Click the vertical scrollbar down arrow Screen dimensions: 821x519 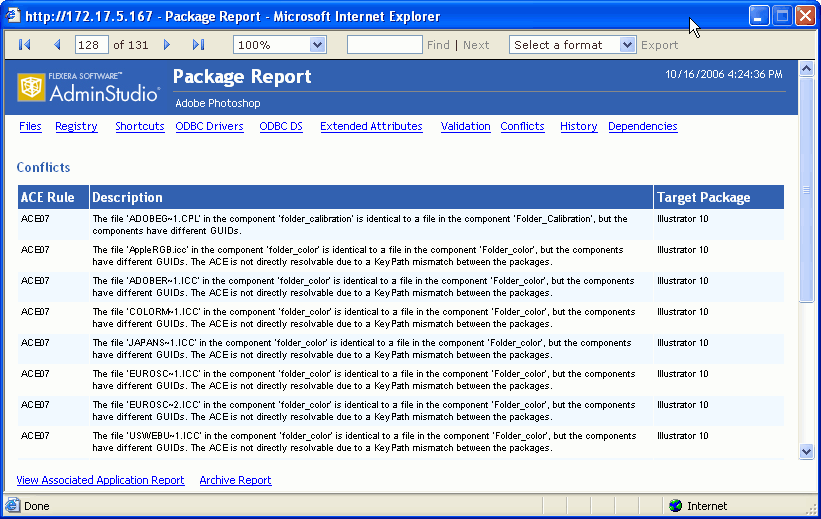pyautogui.click(x=807, y=452)
